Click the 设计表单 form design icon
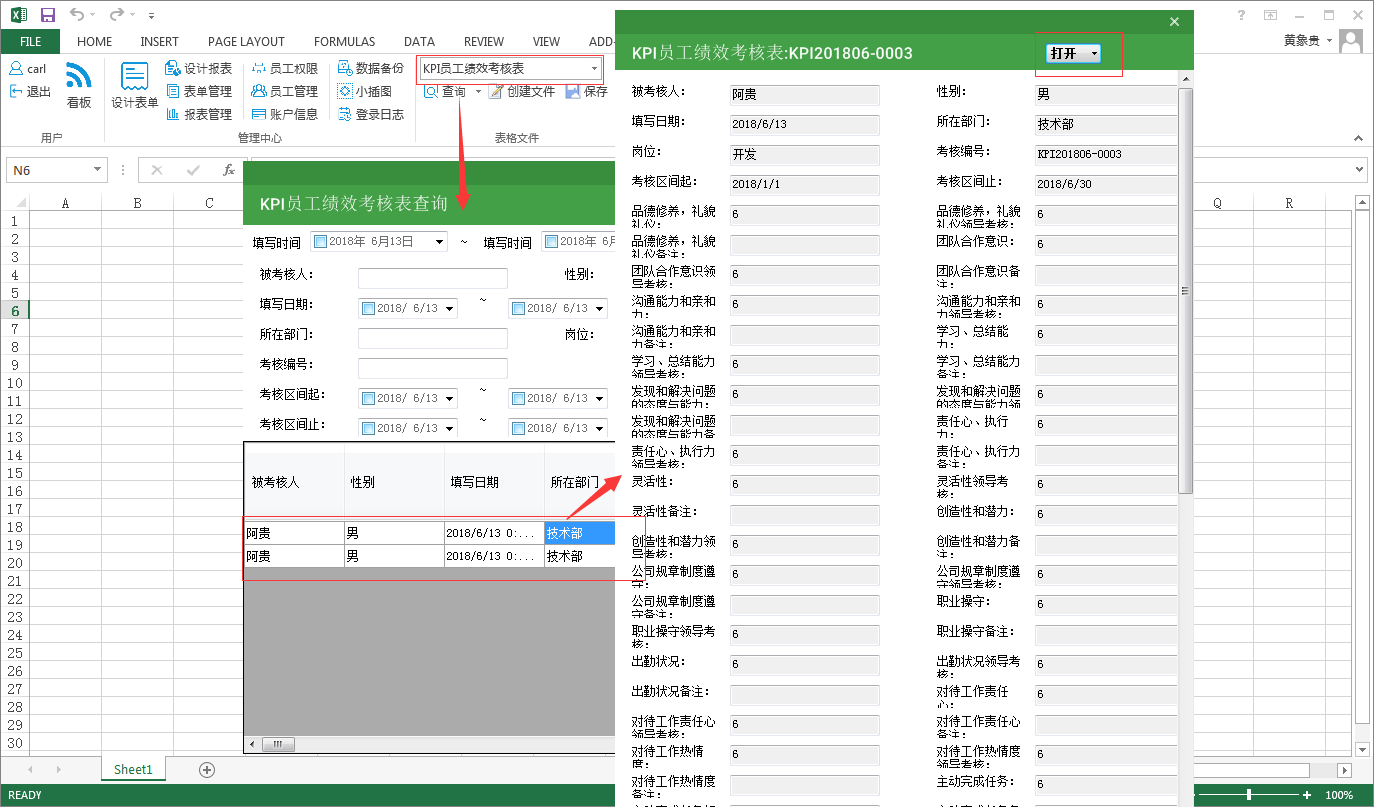1374x807 pixels. 134,84
